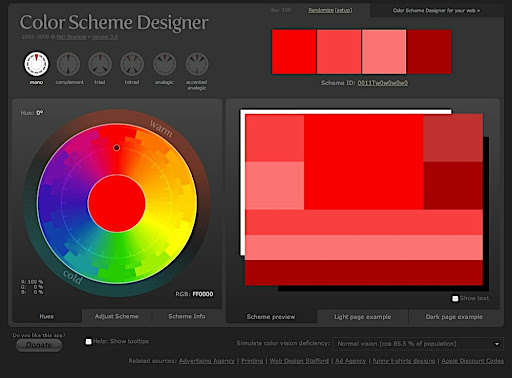The width and height of the screenshot is (512, 378).
Task: Open the Apple Discount Codes link
Action: point(472,361)
